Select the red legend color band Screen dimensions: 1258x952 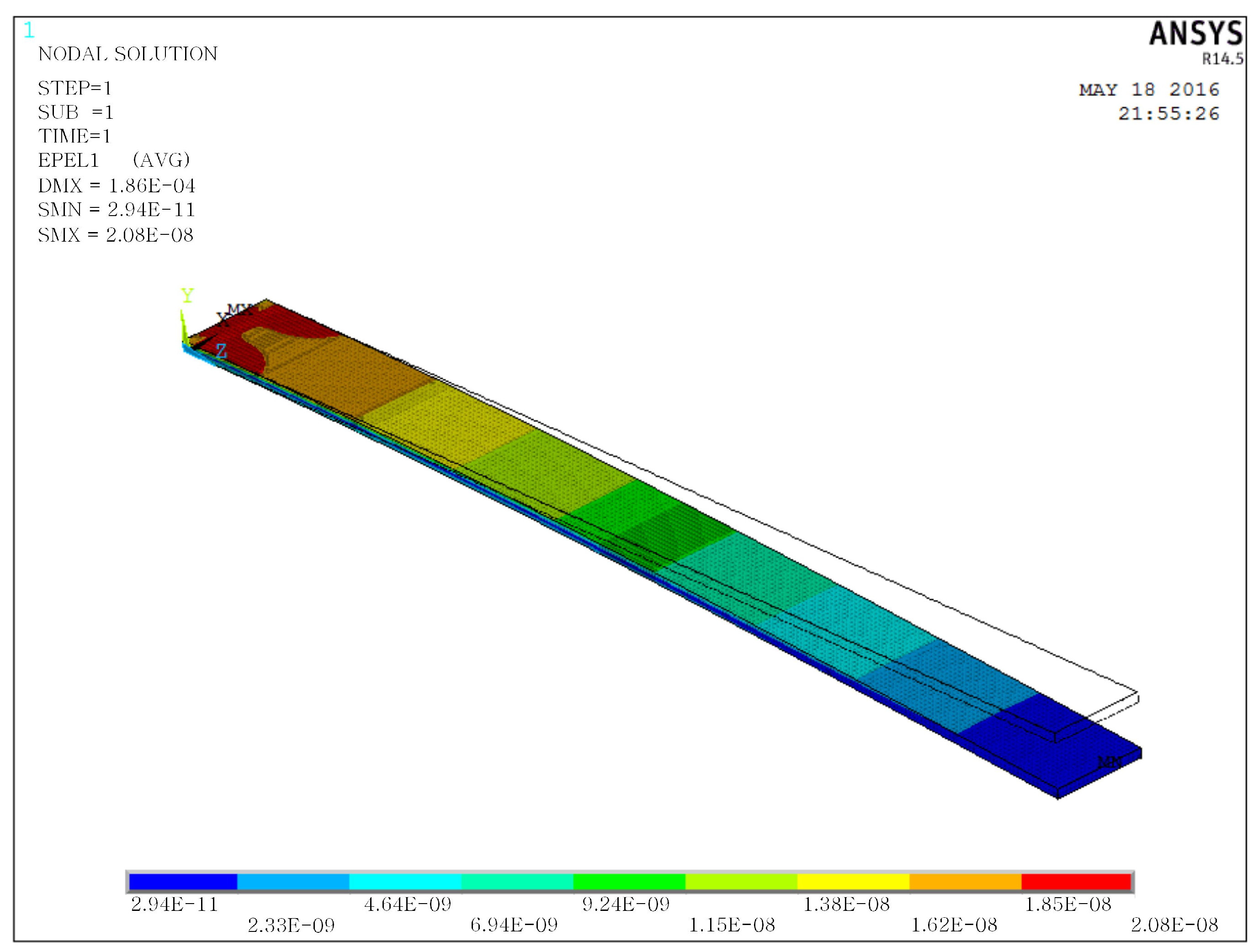coord(1075,882)
